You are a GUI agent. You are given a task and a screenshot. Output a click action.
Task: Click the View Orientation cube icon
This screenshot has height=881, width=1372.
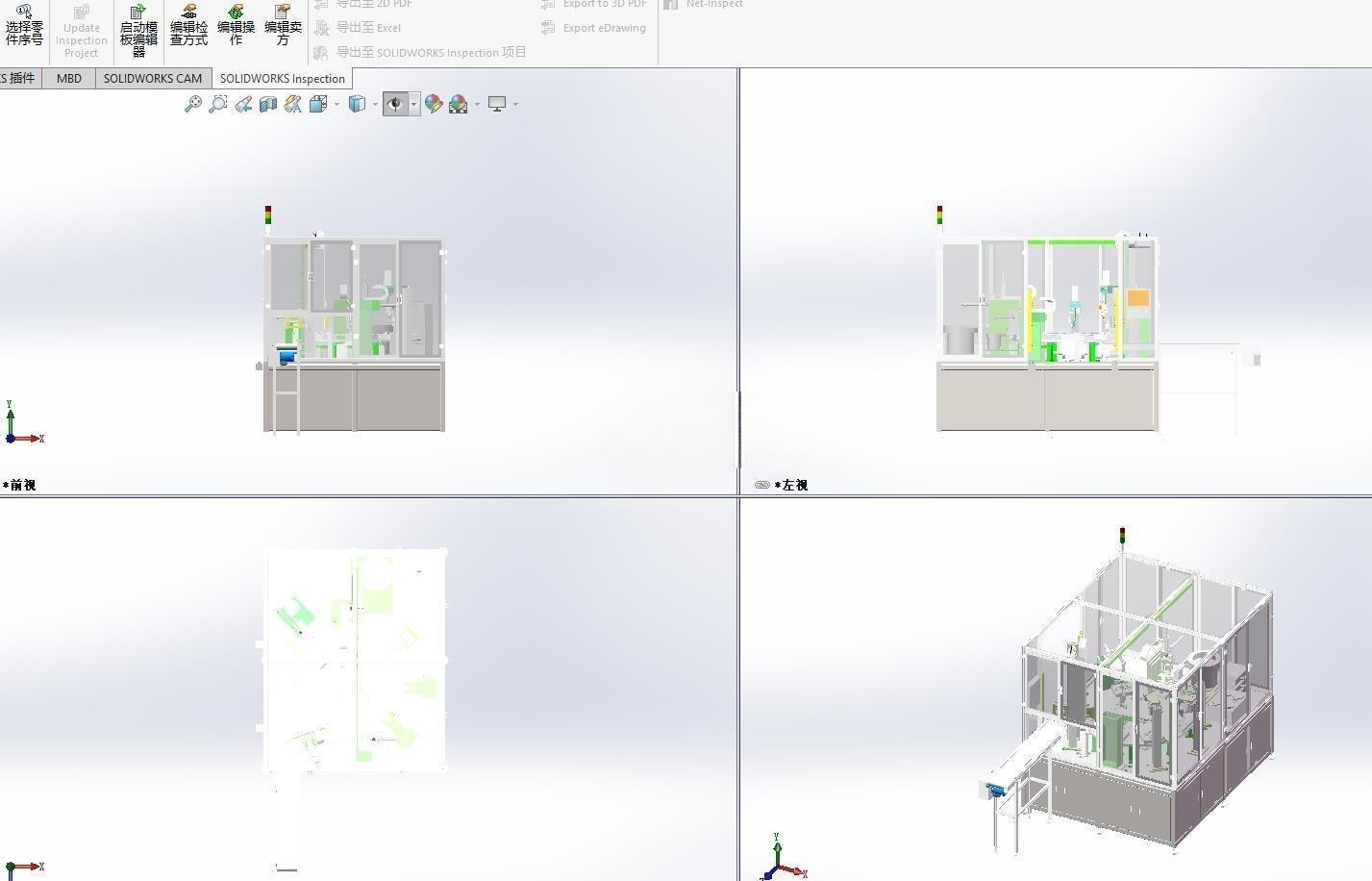(318, 104)
